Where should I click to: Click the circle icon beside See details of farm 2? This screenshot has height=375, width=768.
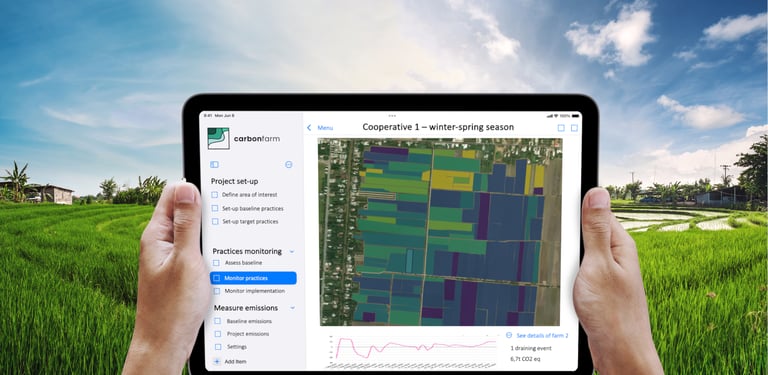pos(509,335)
